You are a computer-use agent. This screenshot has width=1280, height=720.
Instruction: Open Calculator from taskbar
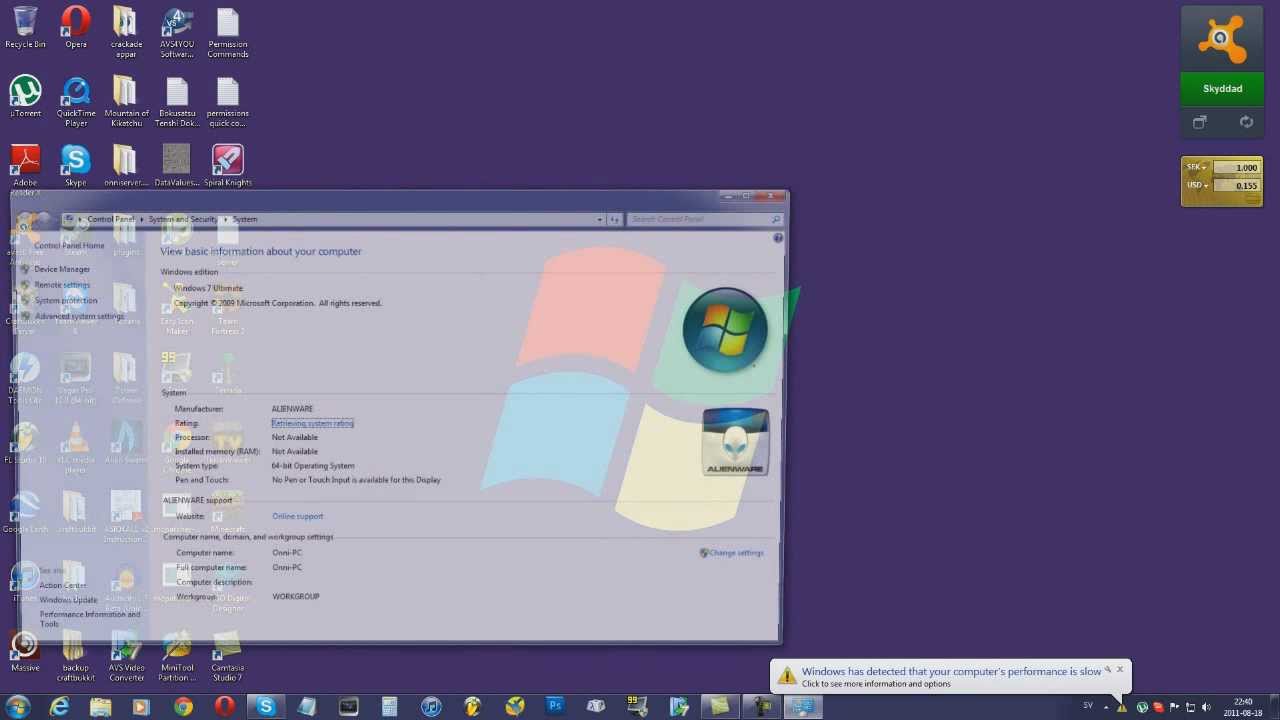point(389,707)
